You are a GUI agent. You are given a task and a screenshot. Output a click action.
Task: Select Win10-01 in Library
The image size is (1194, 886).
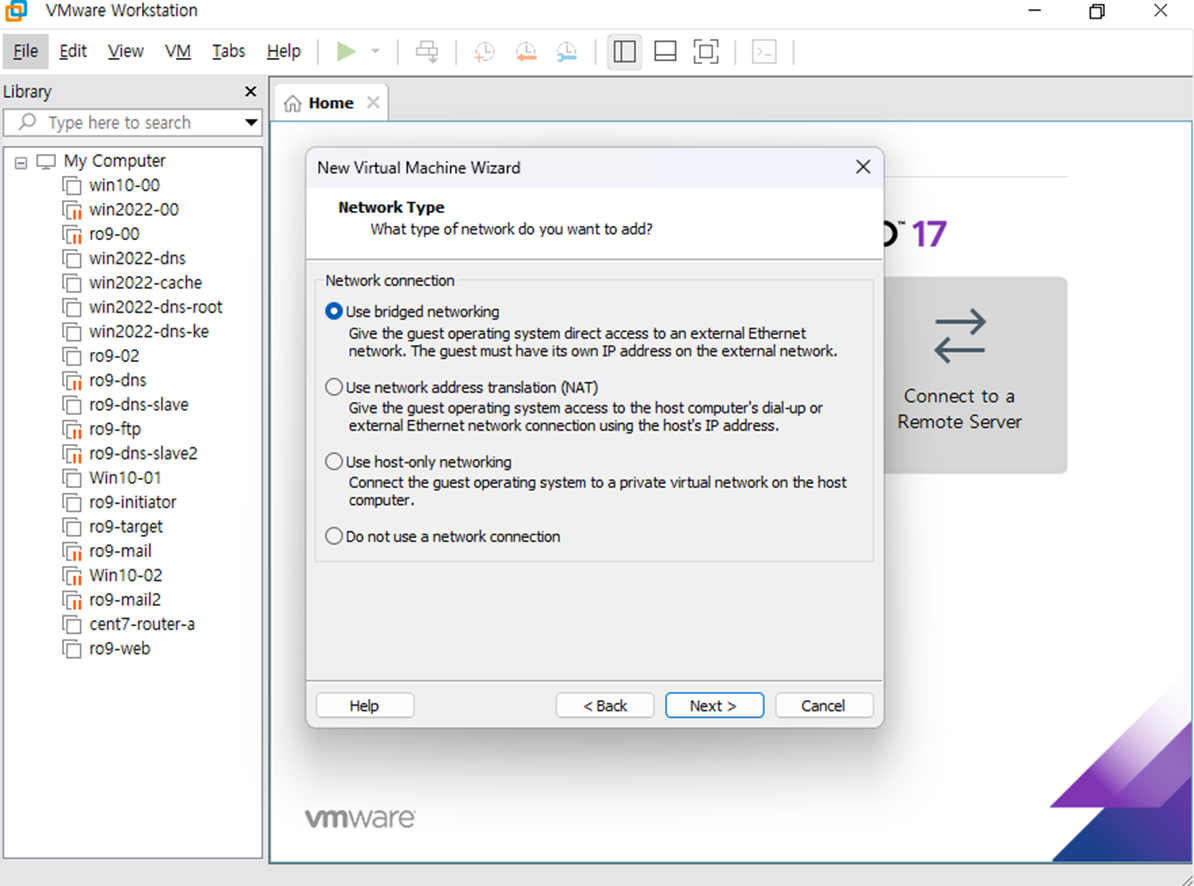click(x=125, y=477)
